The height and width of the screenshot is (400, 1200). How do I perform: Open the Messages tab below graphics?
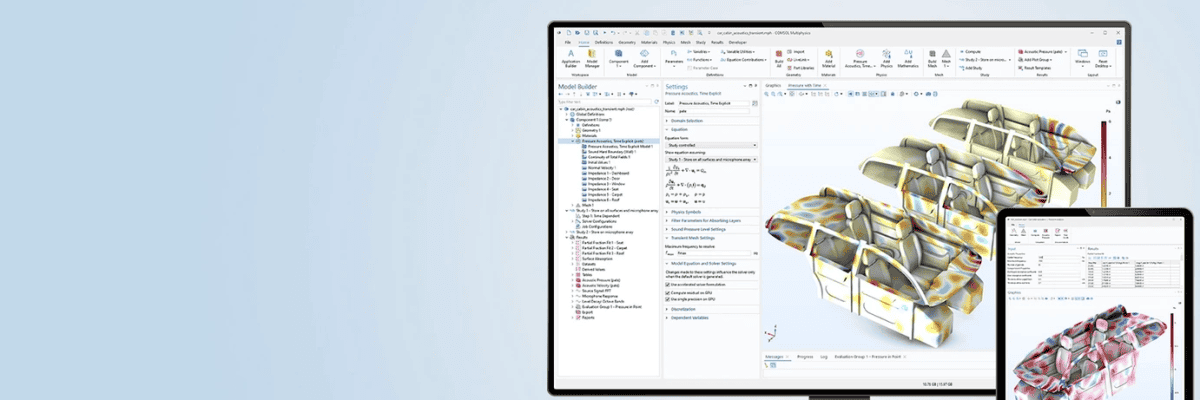click(x=776, y=355)
